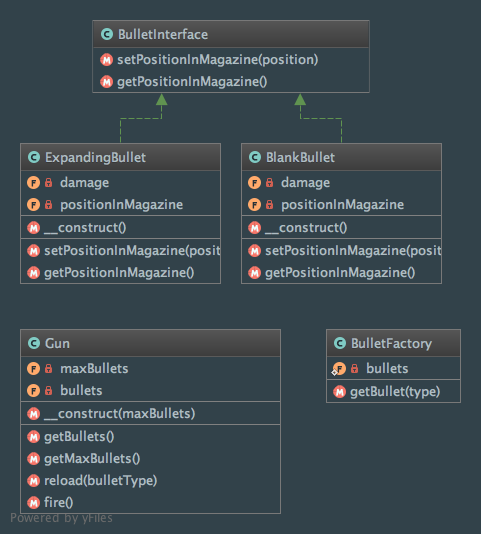Select reload(bulletType) method text in Gun
The width and height of the screenshot is (481, 534).
pos(100,481)
